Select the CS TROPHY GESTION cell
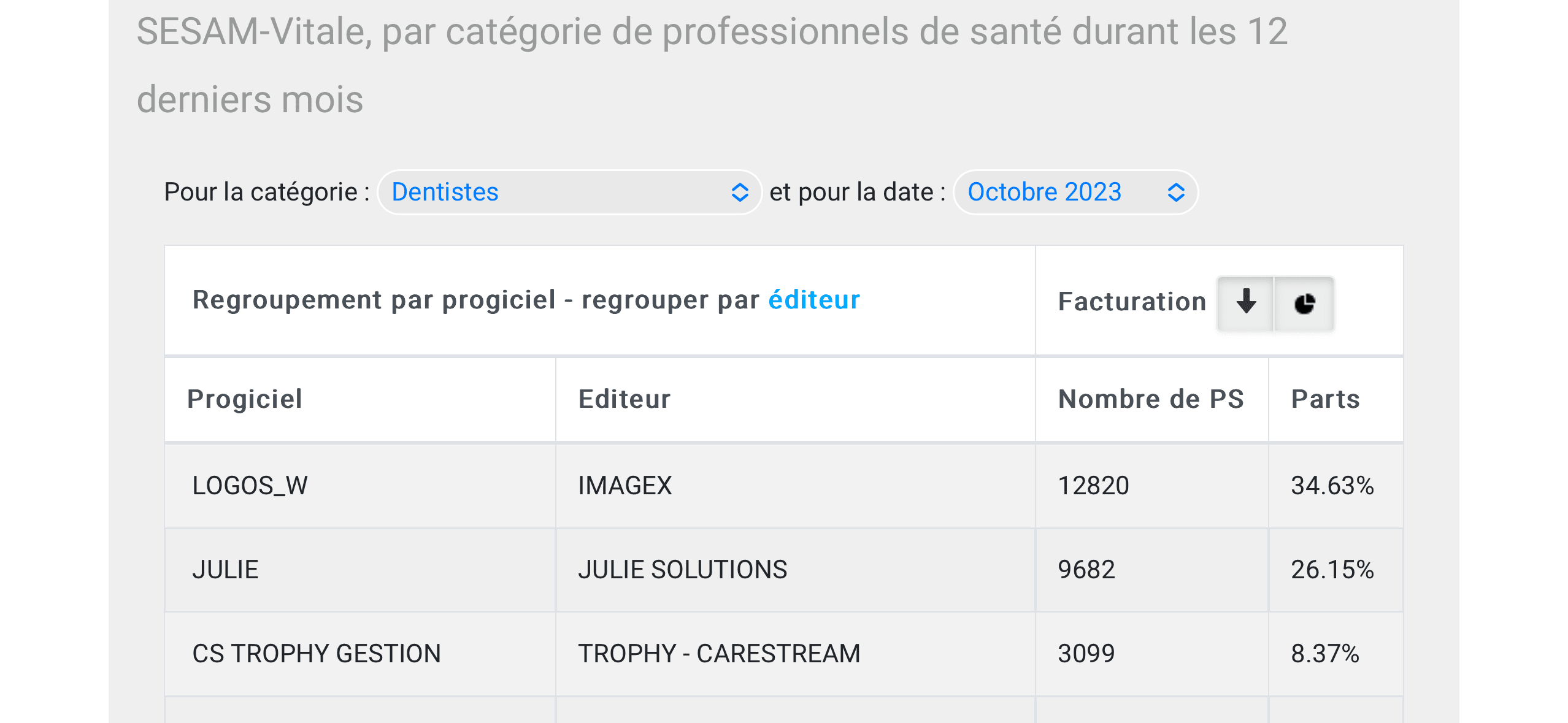This screenshot has width=1568, height=723. point(317,654)
